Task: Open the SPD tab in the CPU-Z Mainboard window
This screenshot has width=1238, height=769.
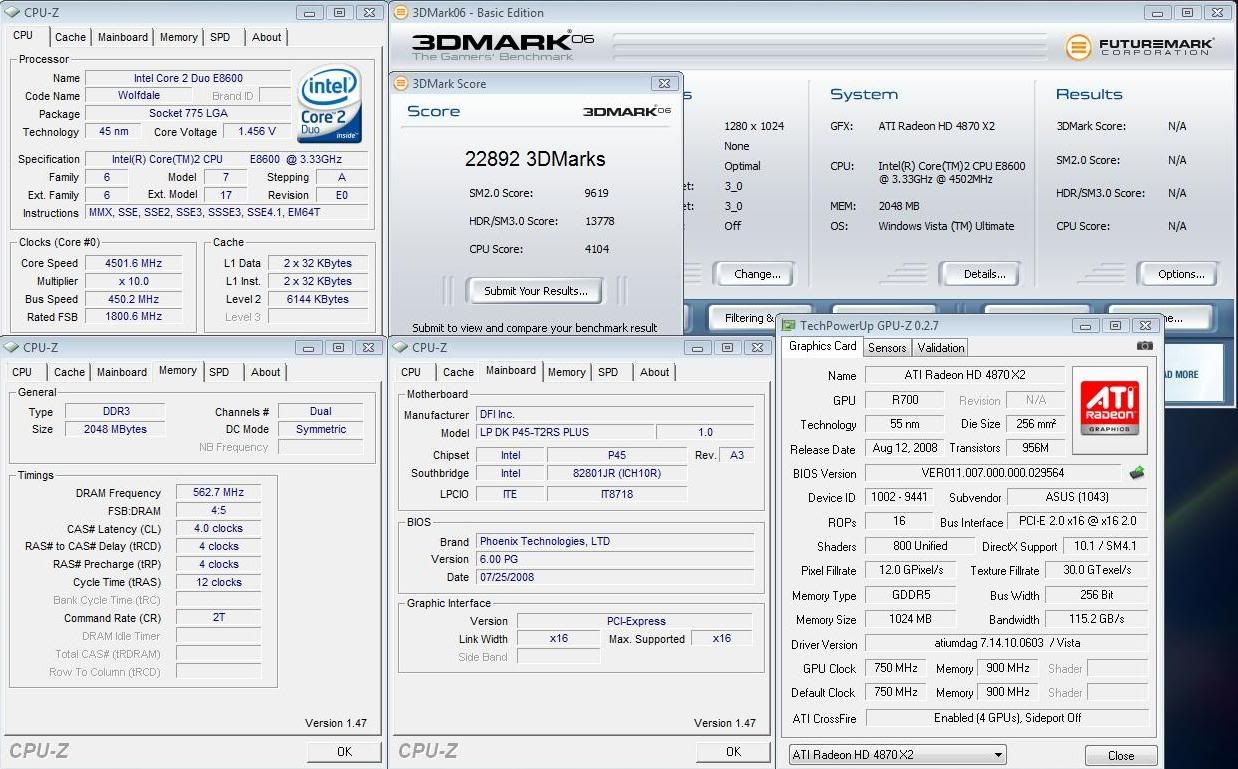Action: click(x=608, y=372)
